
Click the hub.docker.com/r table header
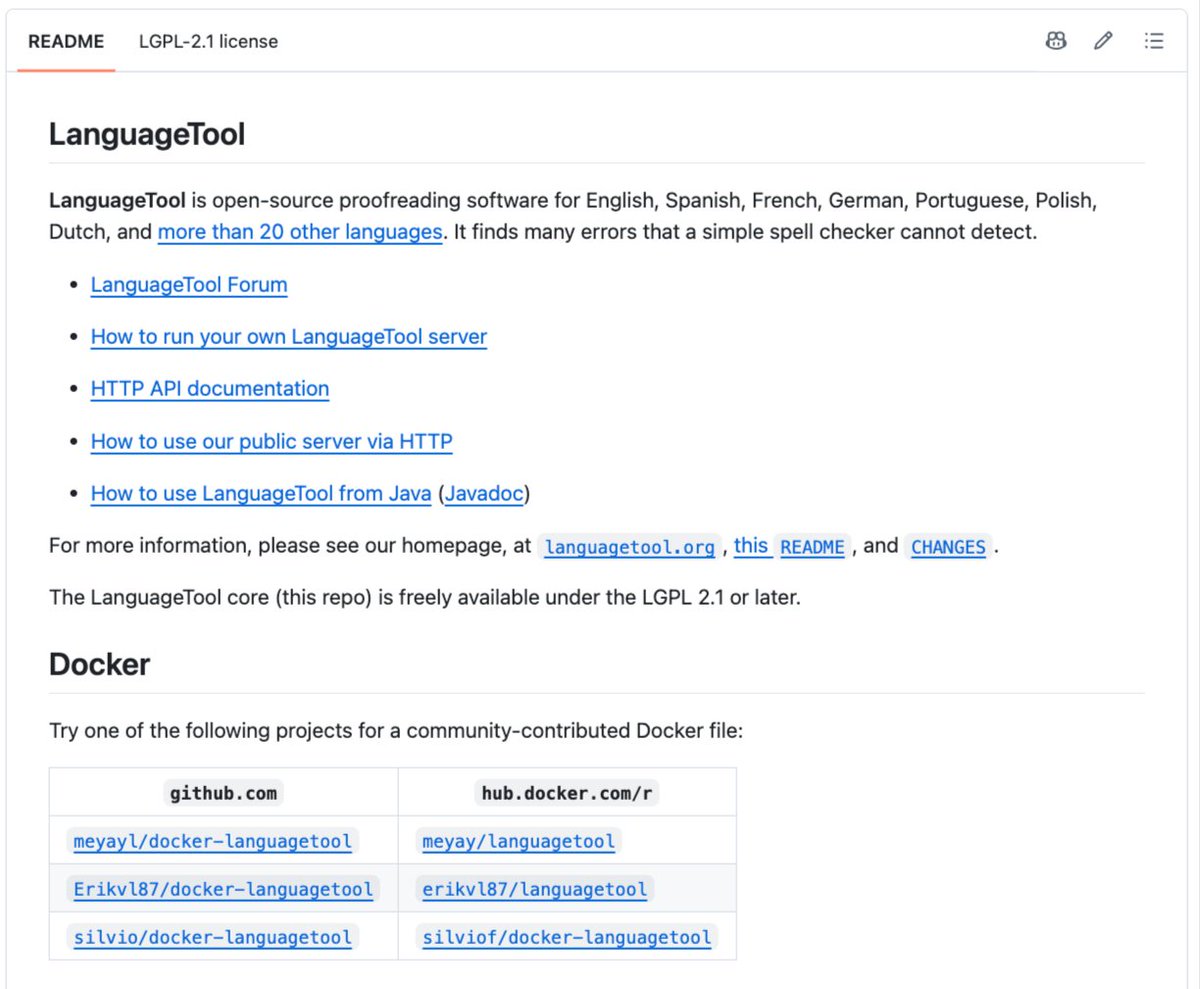567,793
